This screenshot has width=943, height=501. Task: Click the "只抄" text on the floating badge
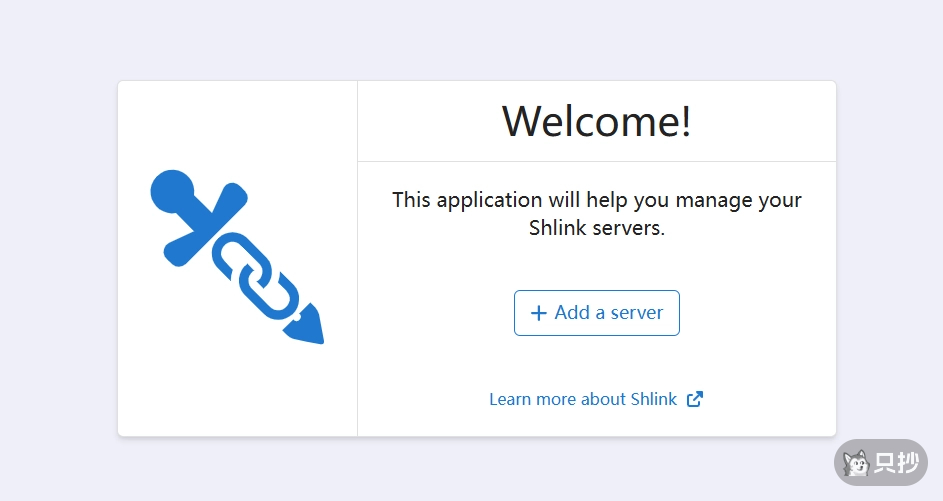[896, 463]
